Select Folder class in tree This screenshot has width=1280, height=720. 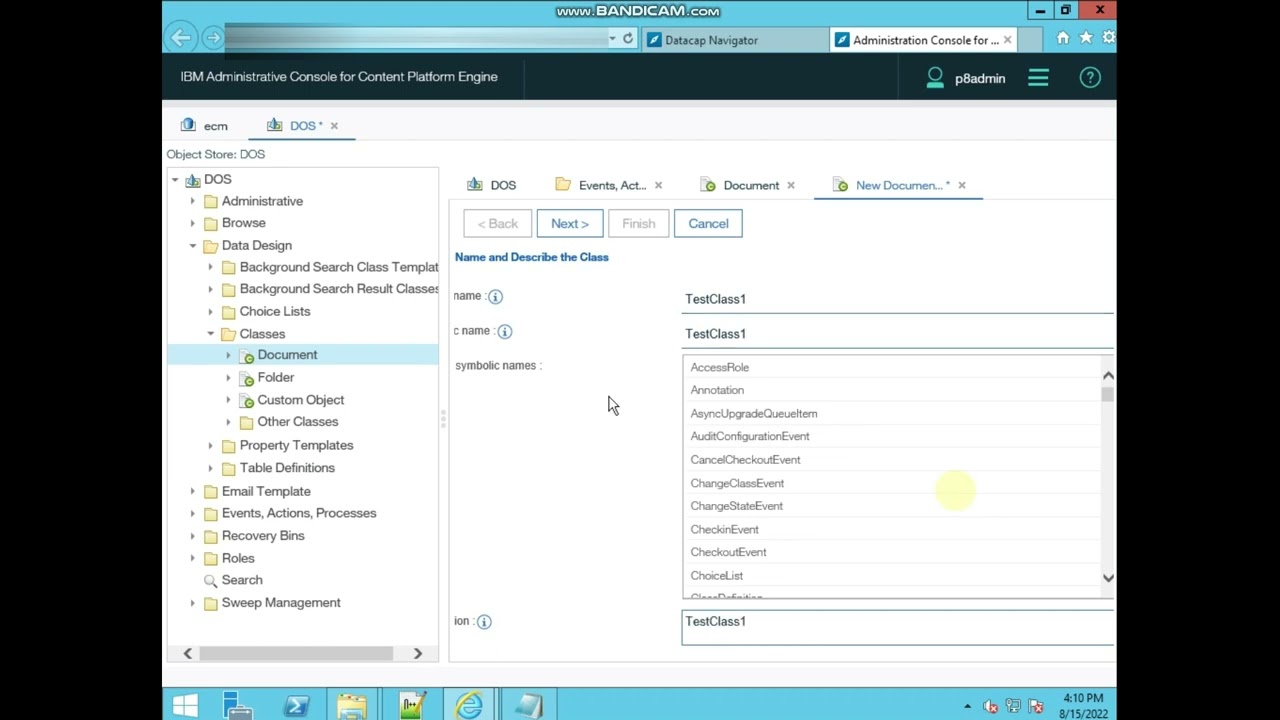[276, 377]
